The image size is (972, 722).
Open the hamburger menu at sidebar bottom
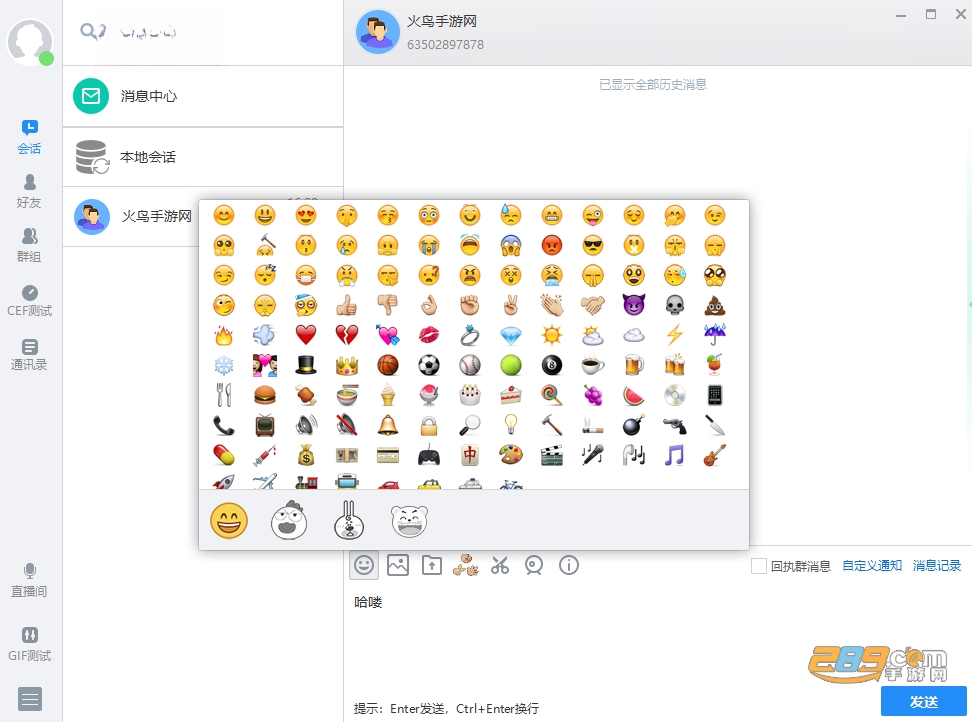pos(30,699)
